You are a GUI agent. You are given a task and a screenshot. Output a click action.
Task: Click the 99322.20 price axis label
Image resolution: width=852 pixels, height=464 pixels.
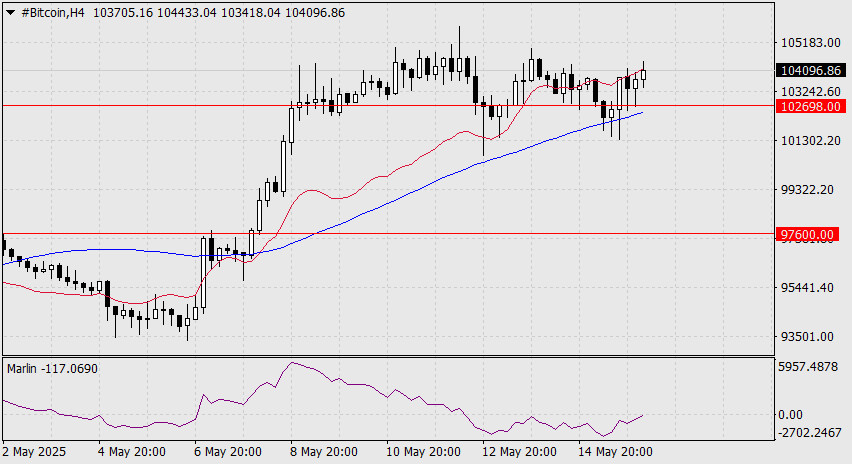click(807, 190)
